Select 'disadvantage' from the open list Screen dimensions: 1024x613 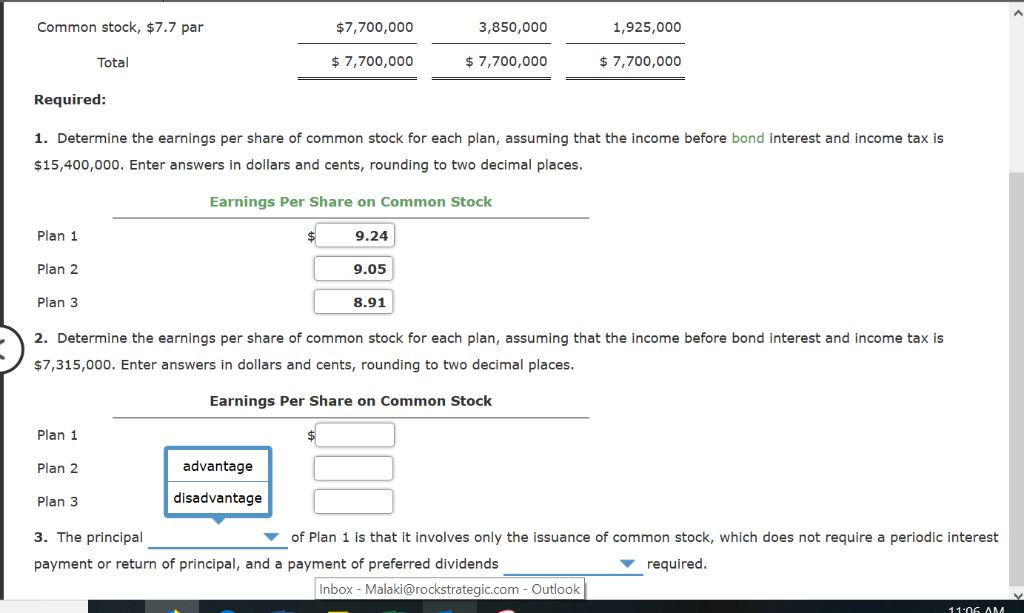216,497
